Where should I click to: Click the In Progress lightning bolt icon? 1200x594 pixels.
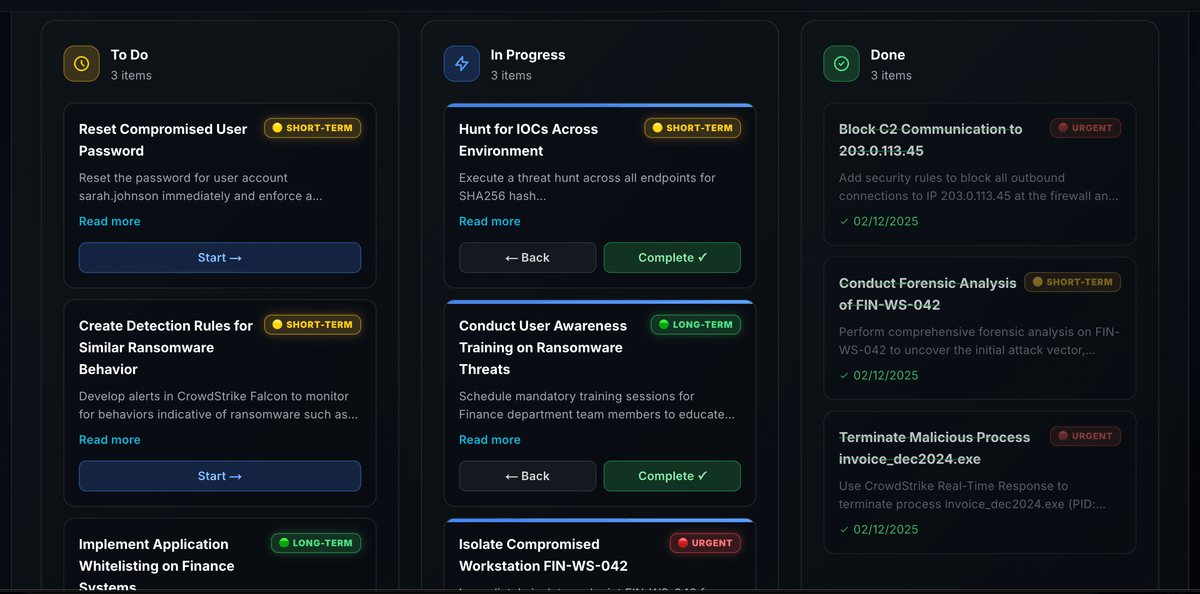[462, 64]
